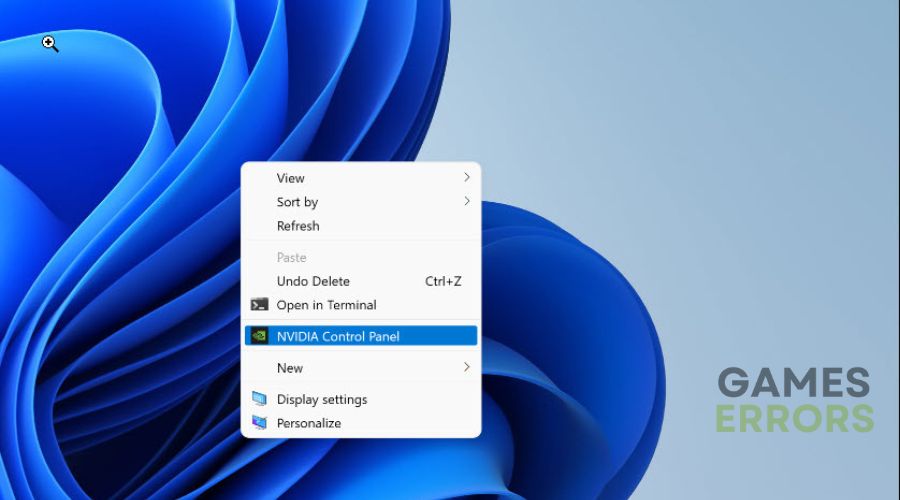Click the monitor icon beside Display settings
This screenshot has height=500, width=900.
click(259, 398)
